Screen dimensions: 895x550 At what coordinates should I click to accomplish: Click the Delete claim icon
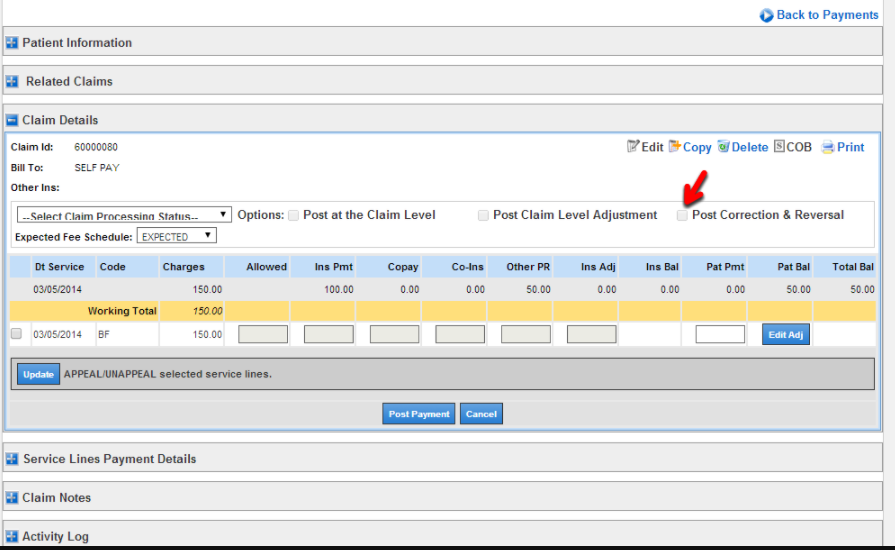click(723, 147)
